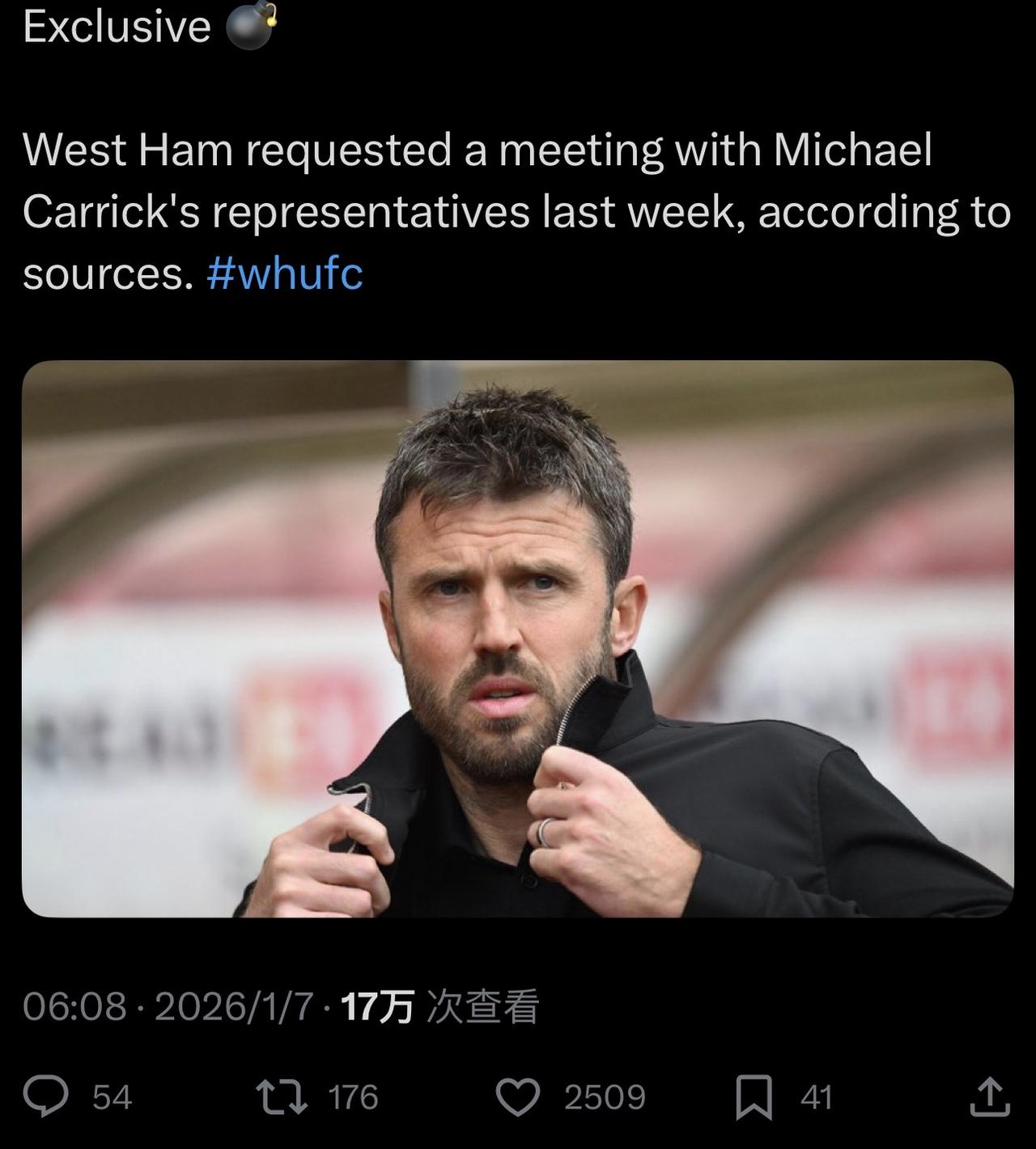Click the 次查看 views label

pyautogui.click(x=482, y=1007)
